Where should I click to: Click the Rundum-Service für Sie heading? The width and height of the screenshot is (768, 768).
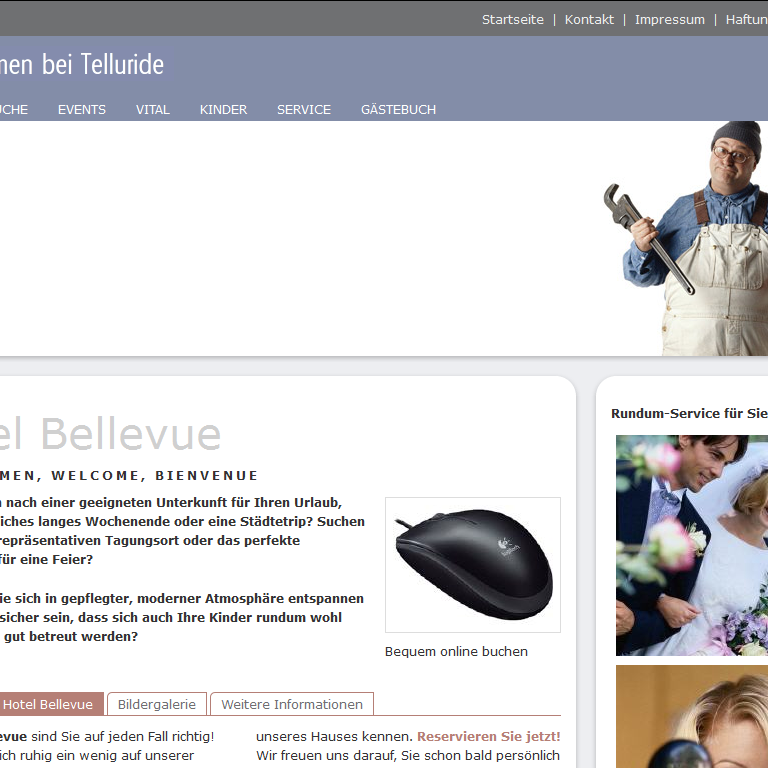[689, 413]
